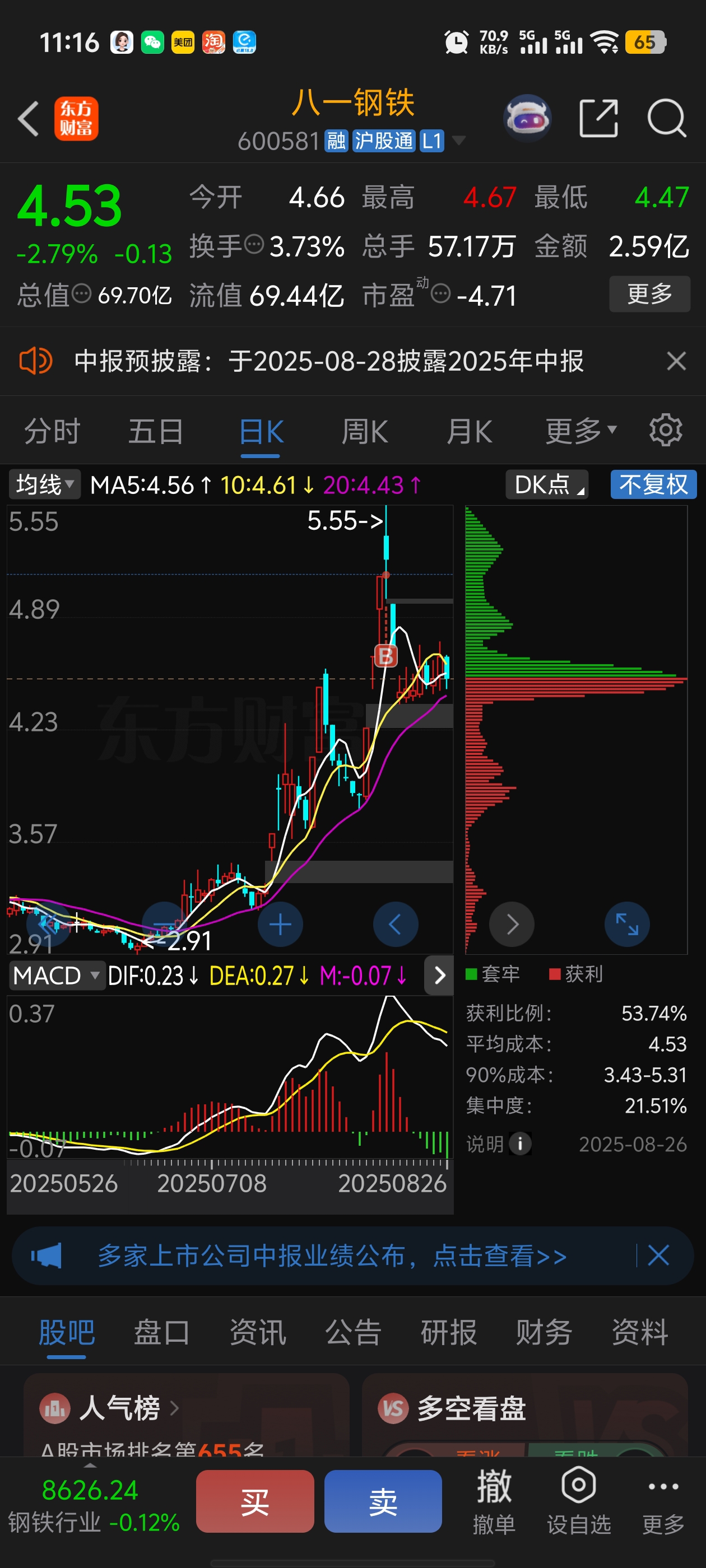
Task: Tap the speaker announcement icon
Action: pyautogui.click(x=35, y=361)
